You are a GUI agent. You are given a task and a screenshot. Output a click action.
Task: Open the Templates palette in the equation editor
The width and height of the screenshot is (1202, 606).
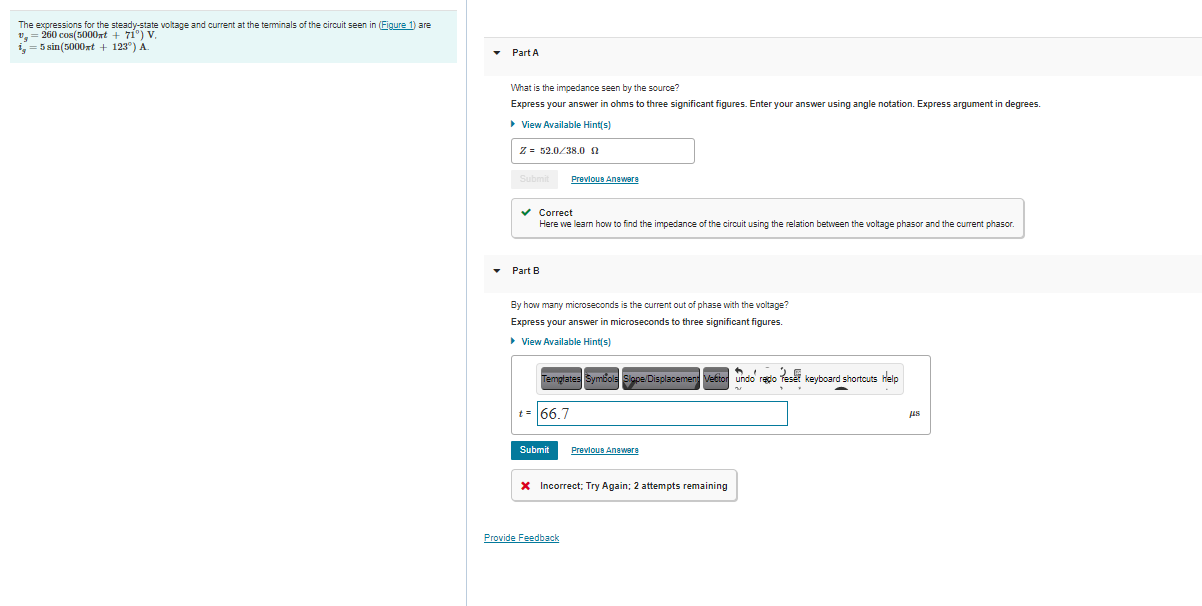[560, 379]
